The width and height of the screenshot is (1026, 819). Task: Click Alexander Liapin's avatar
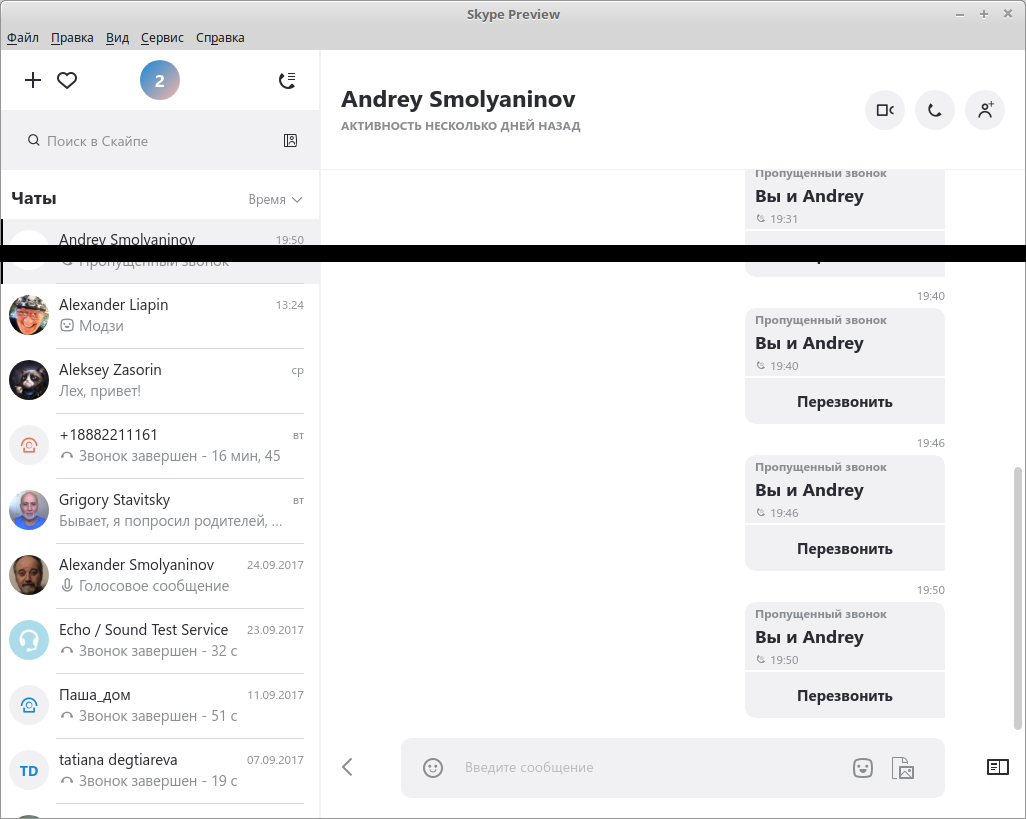coord(29,315)
